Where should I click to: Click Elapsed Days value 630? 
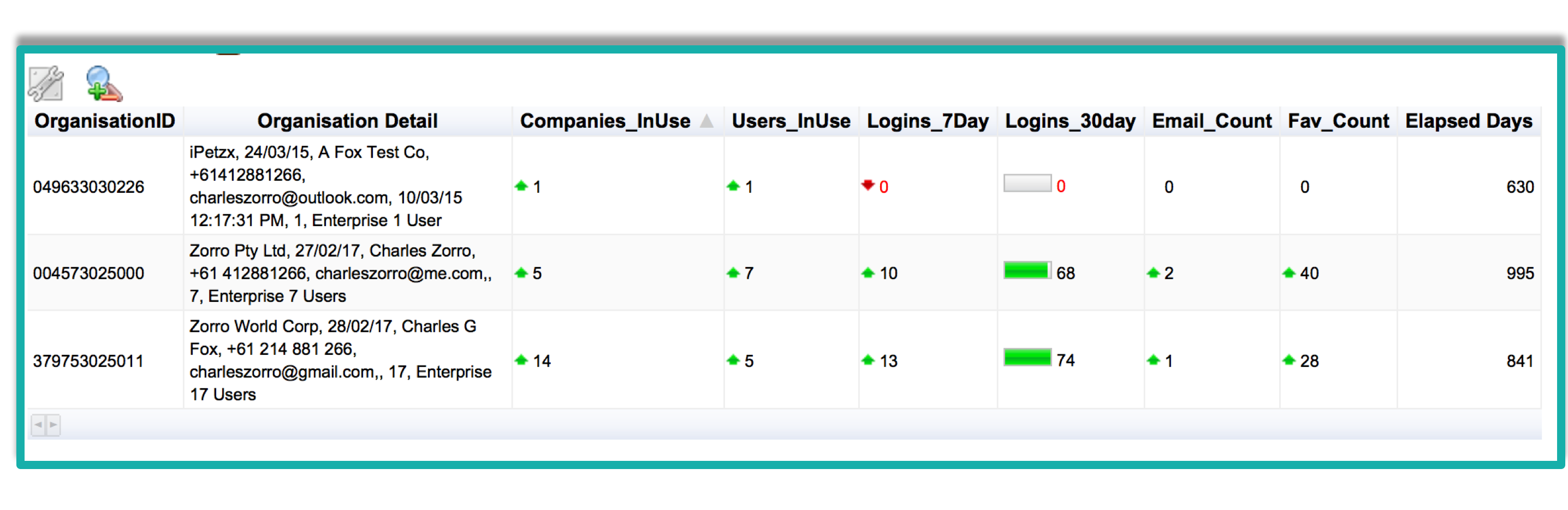1519,187
